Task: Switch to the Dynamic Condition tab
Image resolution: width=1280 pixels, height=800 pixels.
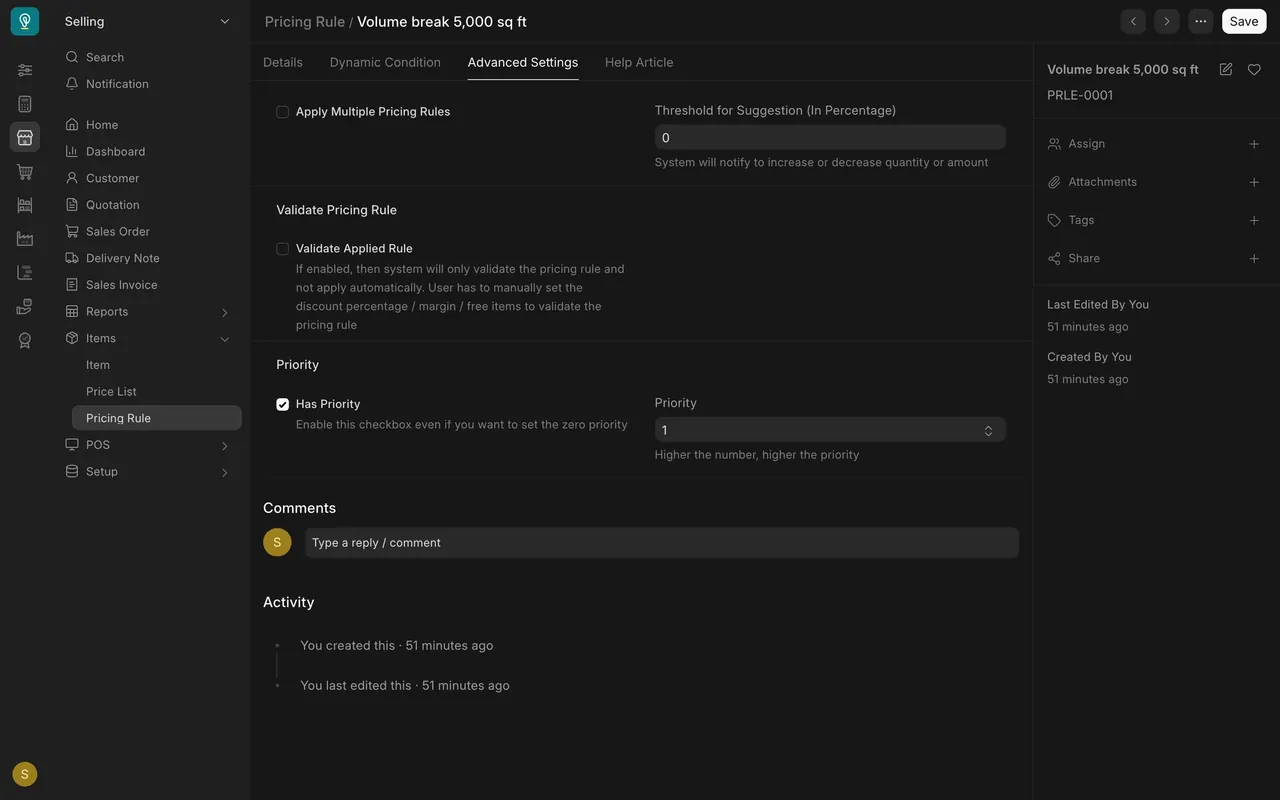Action: tap(385, 62)
